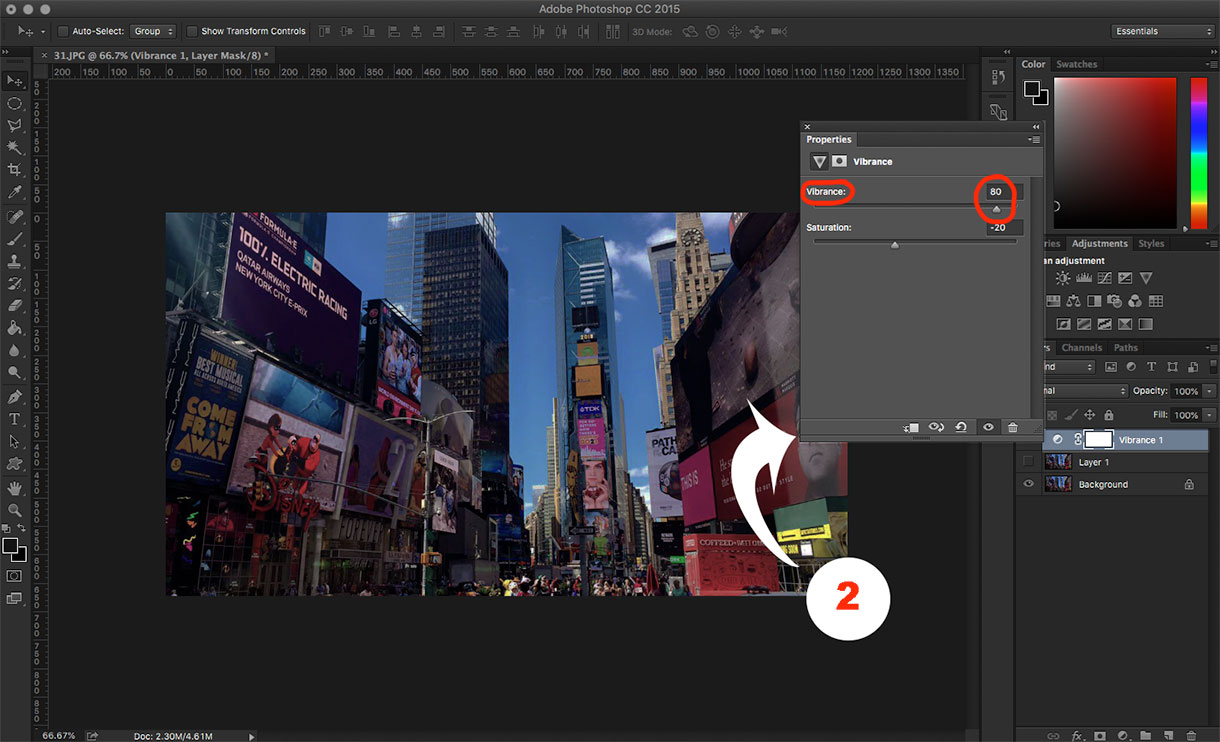Screen dimensions: 1220x742
Task: Expand the layer Opacity dropdown arrow
Action: pyautogui.click(x=1210, y=391)
